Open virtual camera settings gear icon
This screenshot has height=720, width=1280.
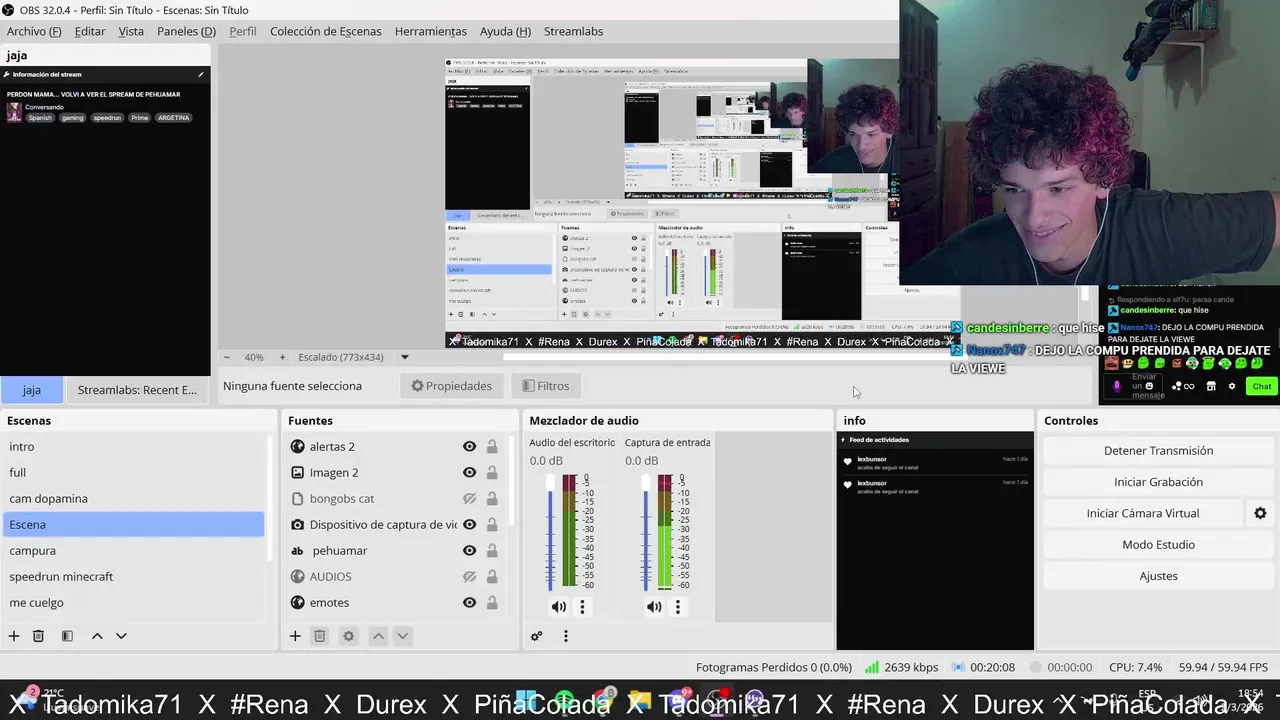point(1260,513)
